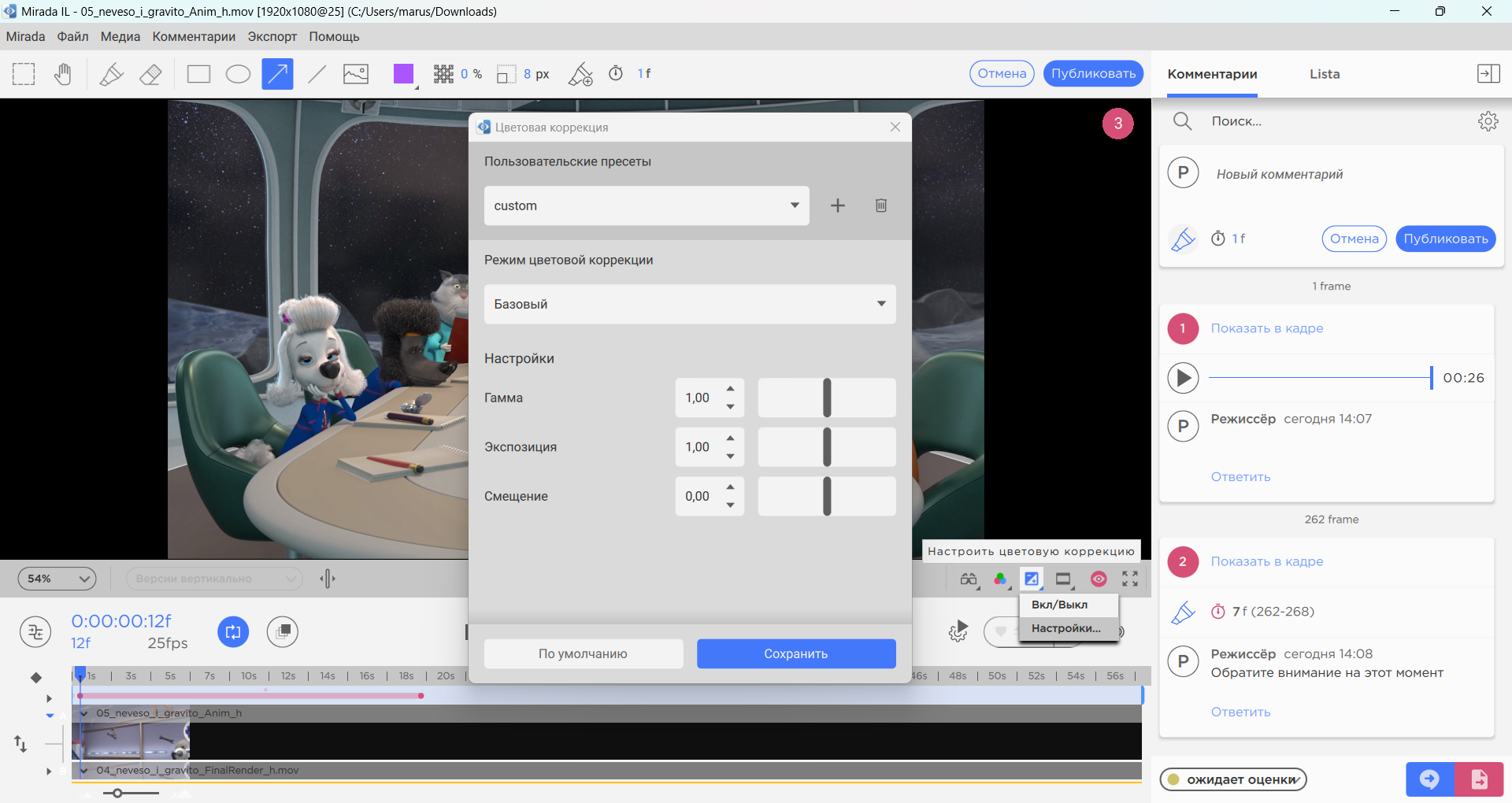Open the ожидает оценки status dropdown
Screen dimensions: 1512x803
click(x=1233, y=779)
